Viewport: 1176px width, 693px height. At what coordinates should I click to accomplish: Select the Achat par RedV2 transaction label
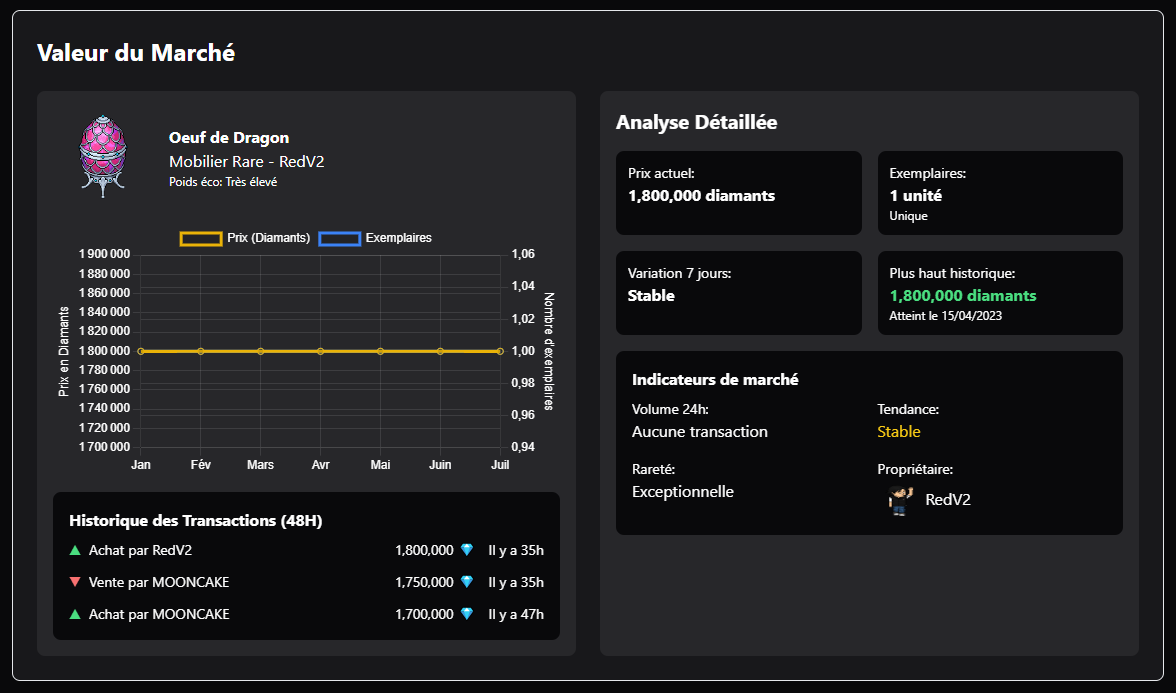pyautogui.click(x=140, y=550)
